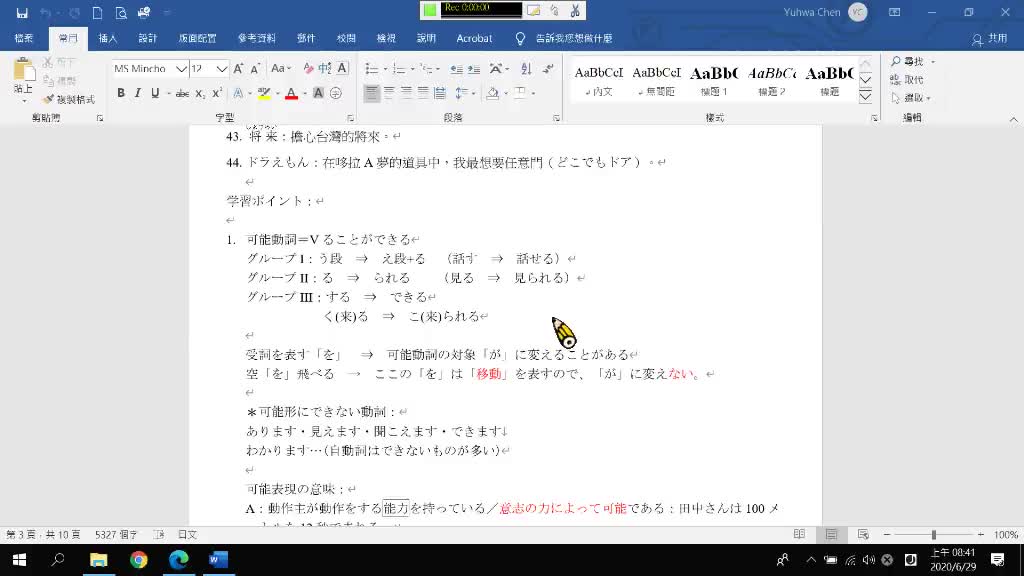Open the Styles pane launcher

874,118
